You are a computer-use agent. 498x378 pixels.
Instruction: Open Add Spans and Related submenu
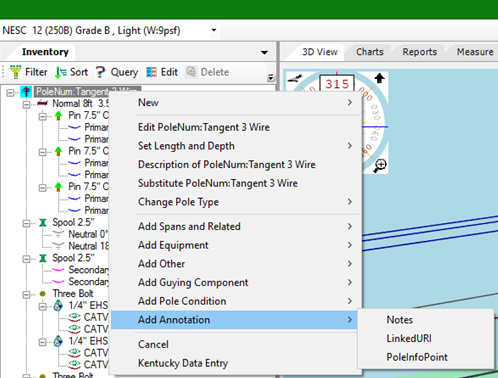tap(235, 226)
